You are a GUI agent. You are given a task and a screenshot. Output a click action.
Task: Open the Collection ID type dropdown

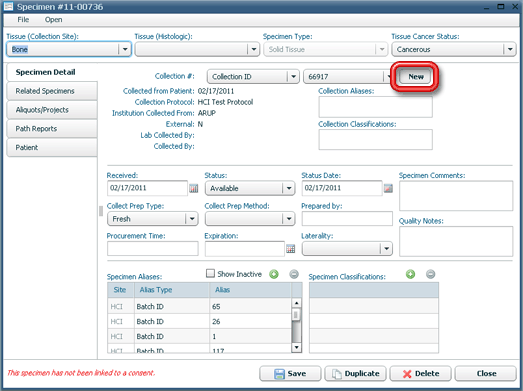point(293,77)
